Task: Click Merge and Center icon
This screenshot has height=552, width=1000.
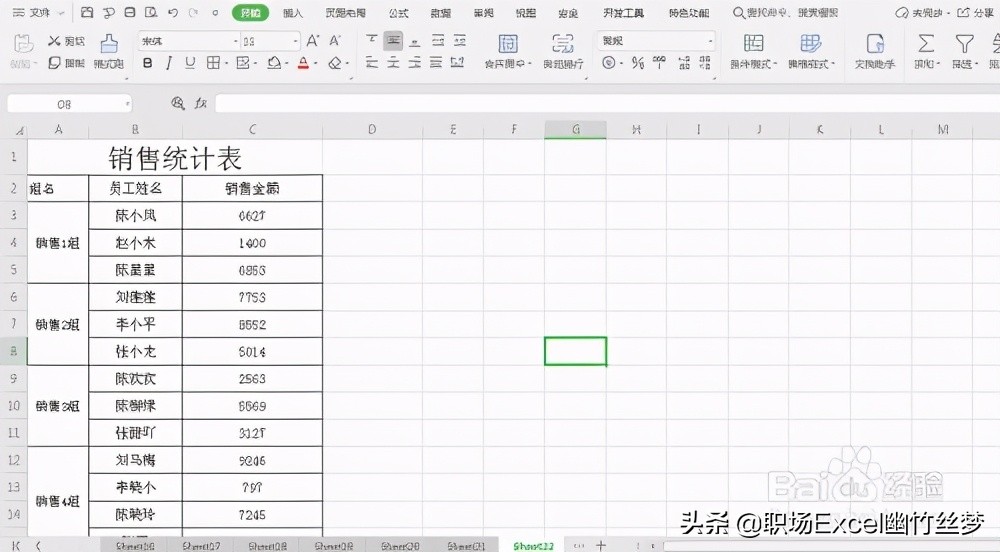Action: click(508, 43)
